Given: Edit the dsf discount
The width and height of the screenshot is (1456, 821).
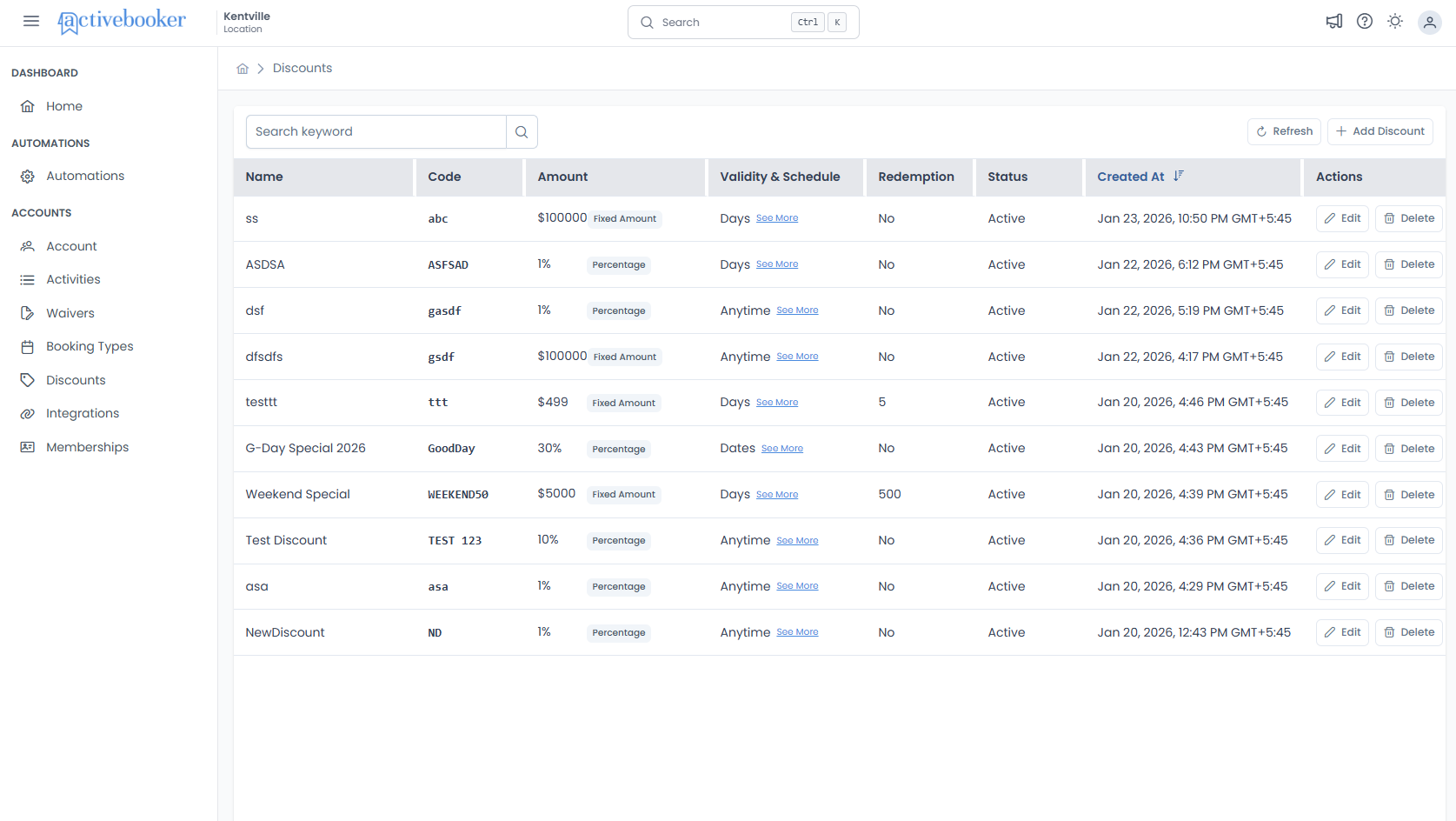Looking at the screenshot, I should point(1342,310).
